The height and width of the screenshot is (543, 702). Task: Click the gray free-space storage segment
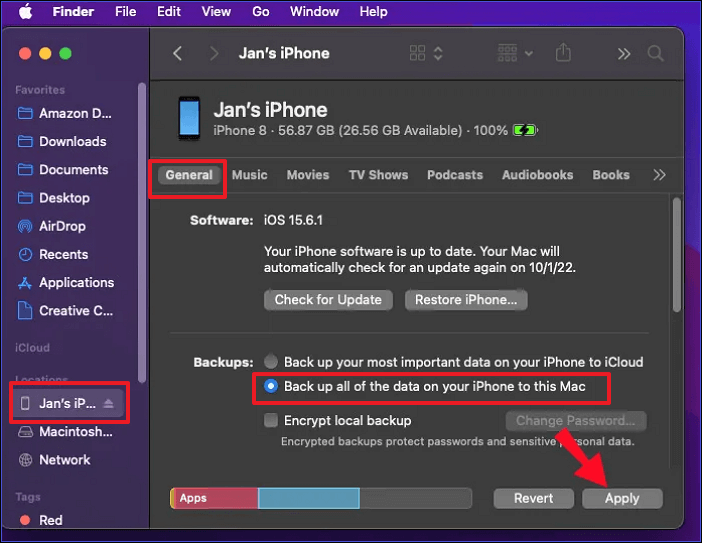(x=415, y=498)
